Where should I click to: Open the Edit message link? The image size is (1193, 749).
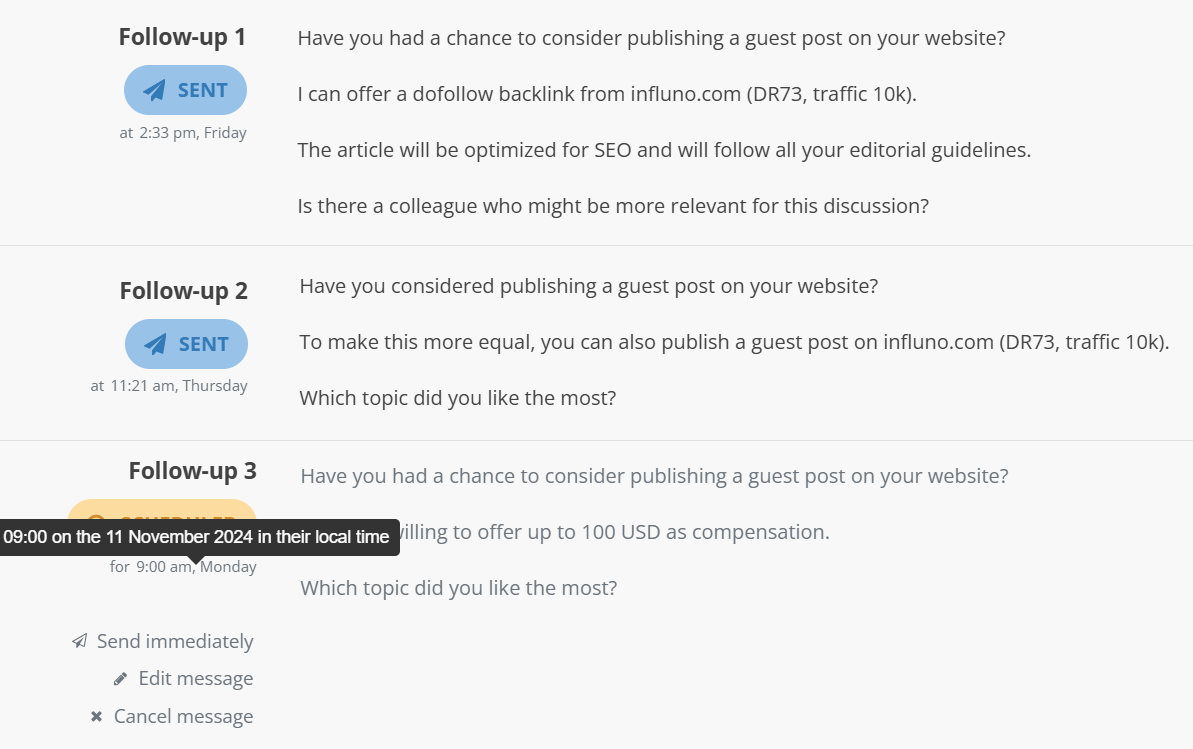[195, 679]
